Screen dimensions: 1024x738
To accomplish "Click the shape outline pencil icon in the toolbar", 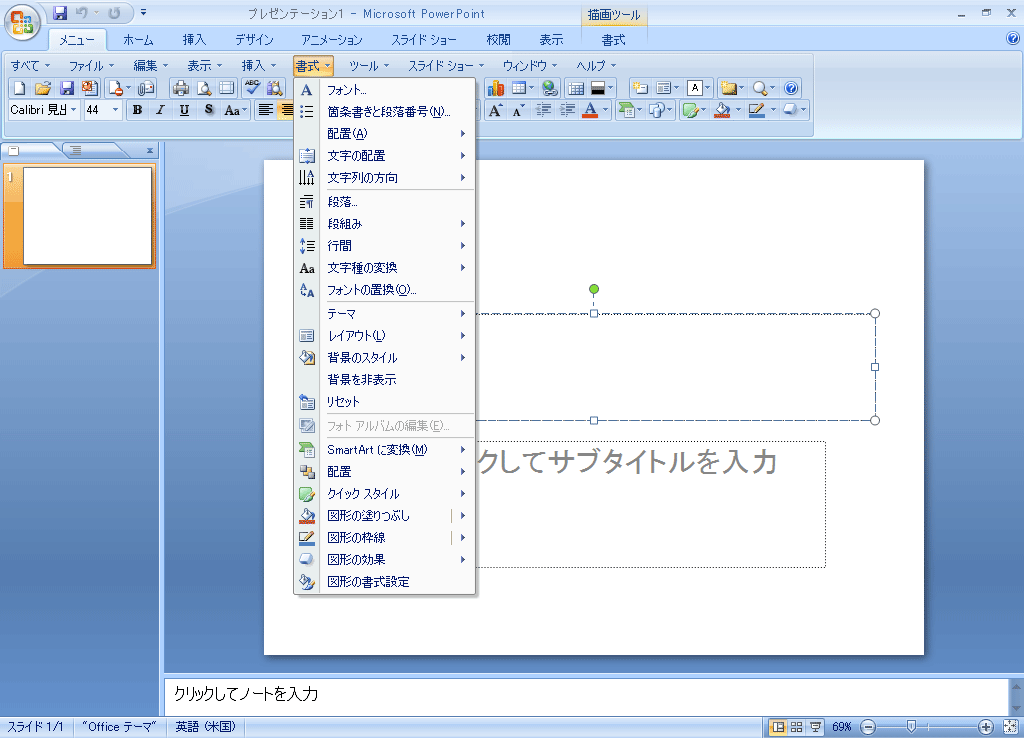I will (x=756, y=110).
